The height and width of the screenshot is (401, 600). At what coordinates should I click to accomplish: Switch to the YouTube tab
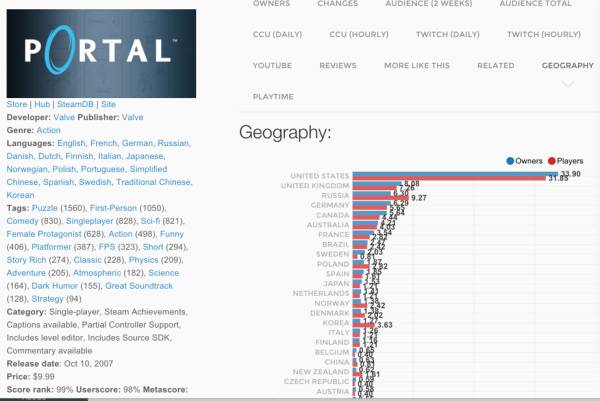[x=272, y=65]
